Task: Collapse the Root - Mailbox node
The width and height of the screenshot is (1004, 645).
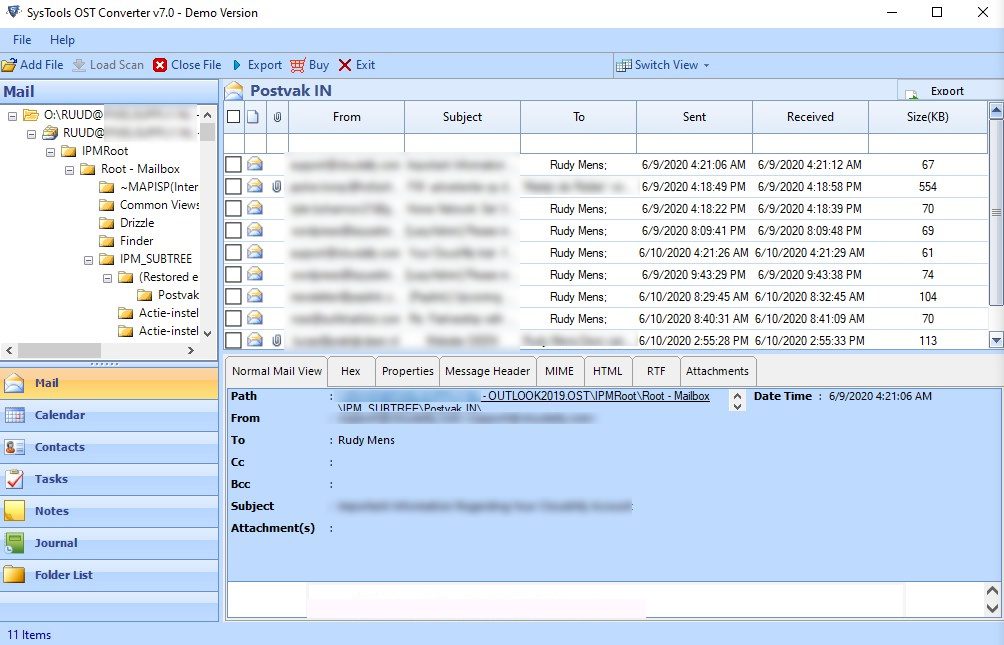Action: (x=70, y=170)
